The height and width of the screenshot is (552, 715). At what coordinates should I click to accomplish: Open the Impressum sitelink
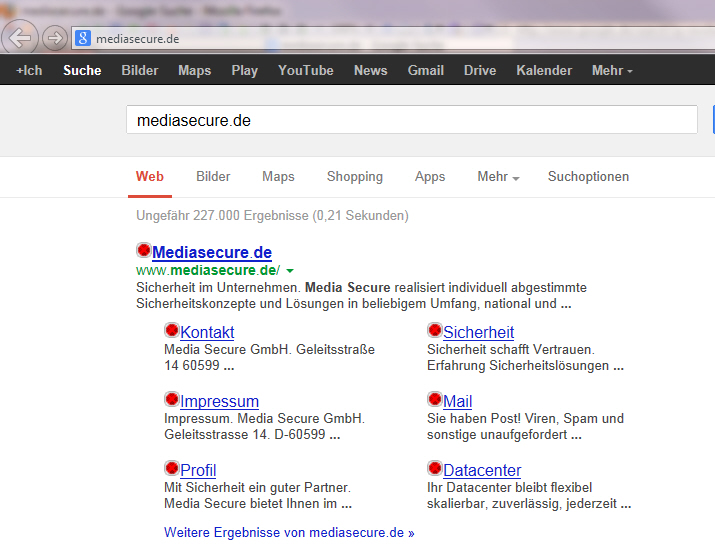click(x=219, y=402)
